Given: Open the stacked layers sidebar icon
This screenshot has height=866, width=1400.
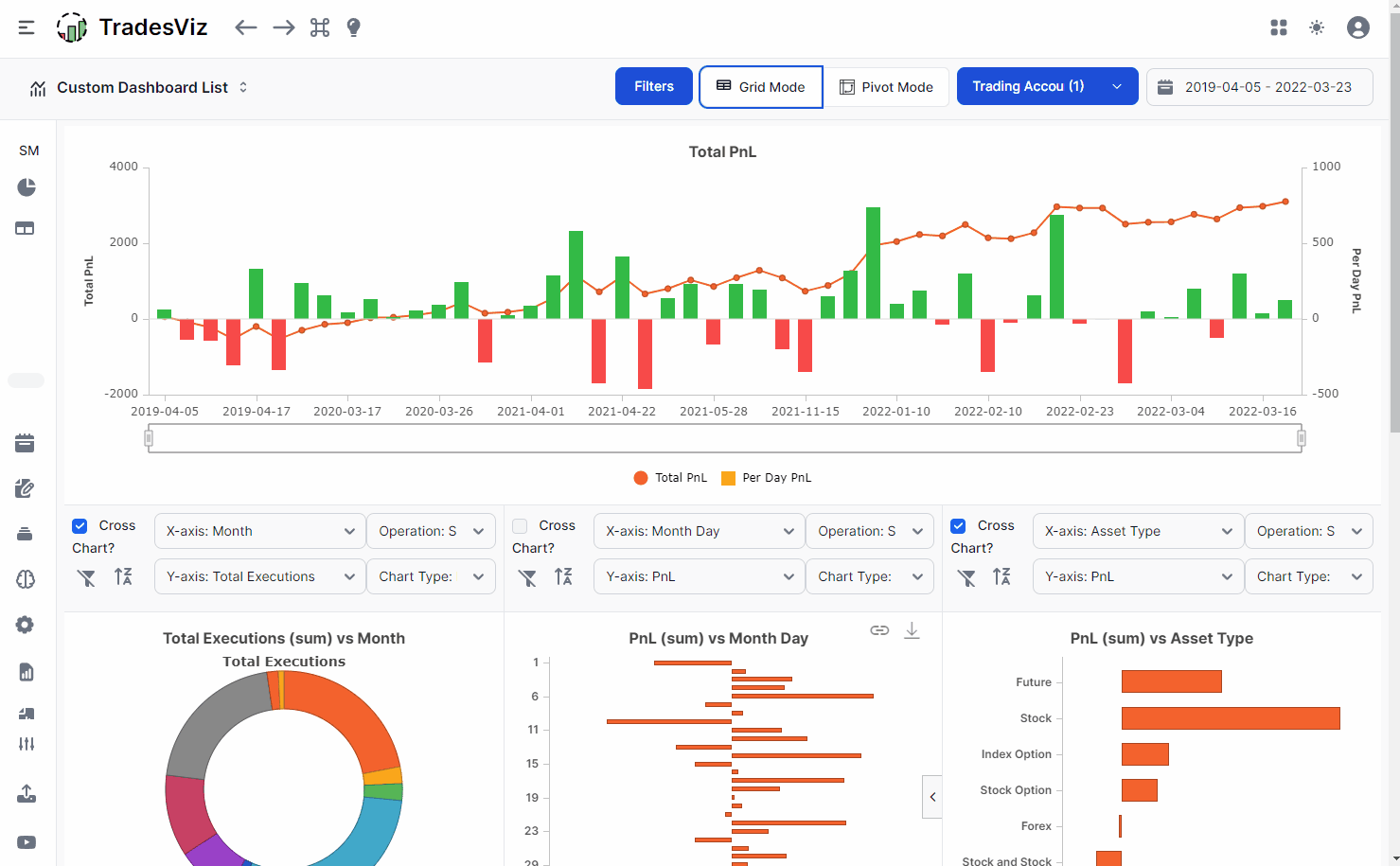Looking at the screenshot, I should click(x=25, y=534).
